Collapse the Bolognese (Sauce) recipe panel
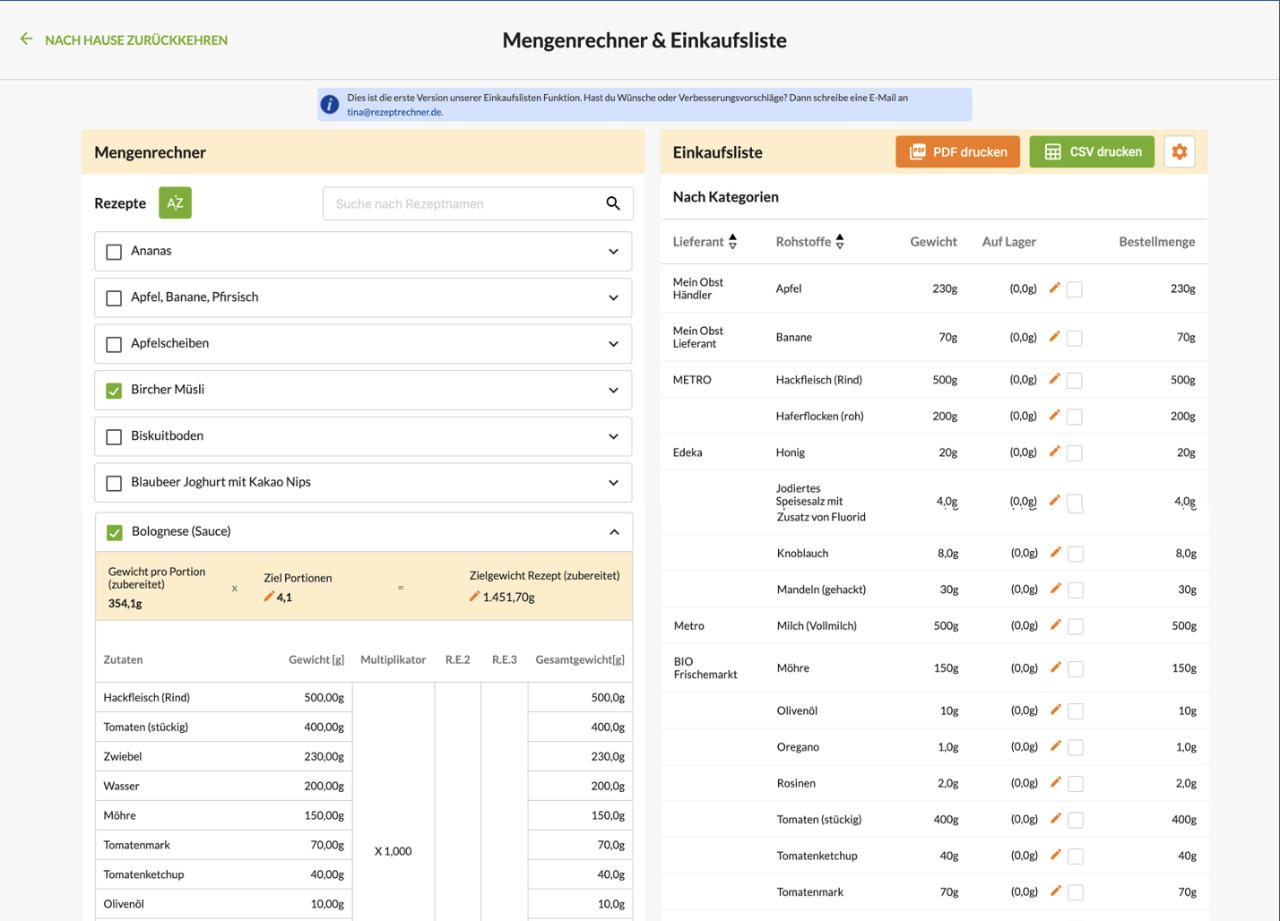 pos(613,530)
